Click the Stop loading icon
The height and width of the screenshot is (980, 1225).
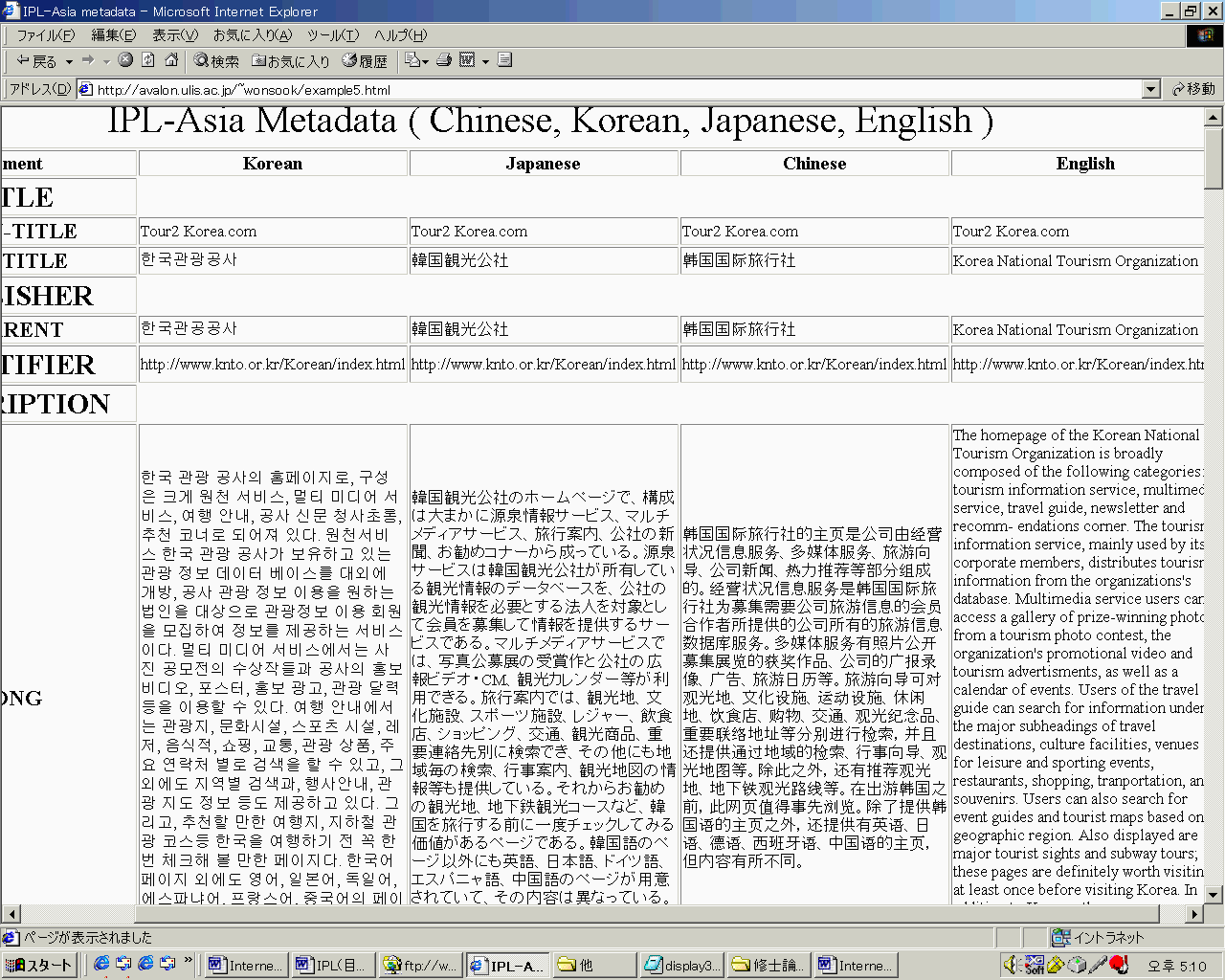125,60
